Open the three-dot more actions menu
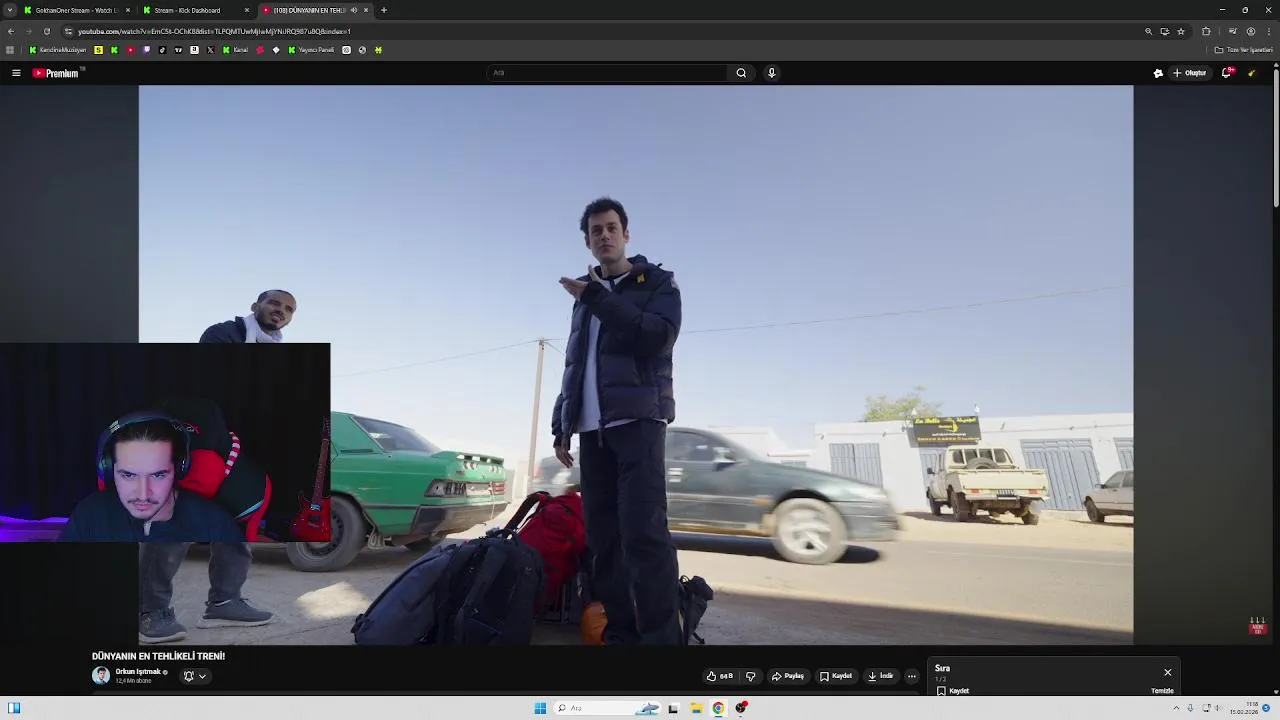The width and height of the screenshot is (1280, 720). pos(911,676)
